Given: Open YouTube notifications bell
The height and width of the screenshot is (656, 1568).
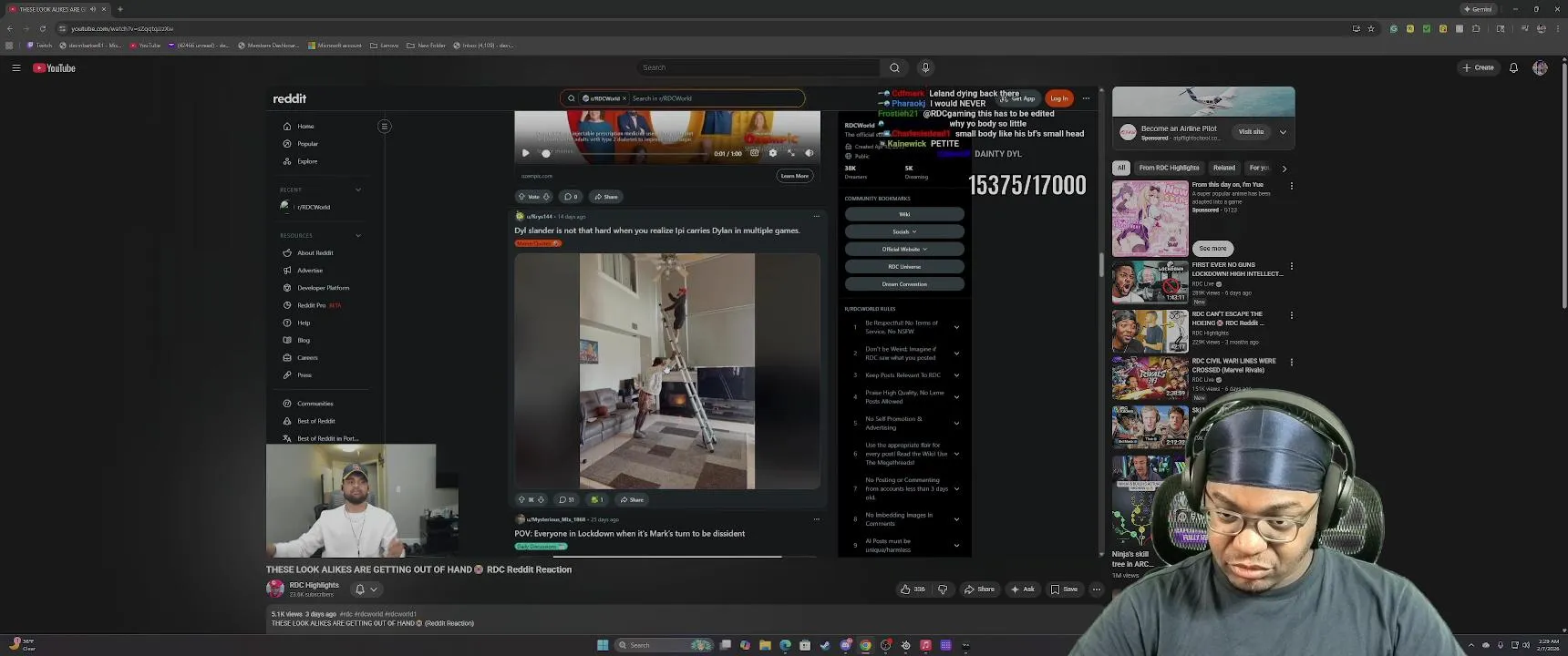Looking at the screenshot, I should tap(1513, 67).
